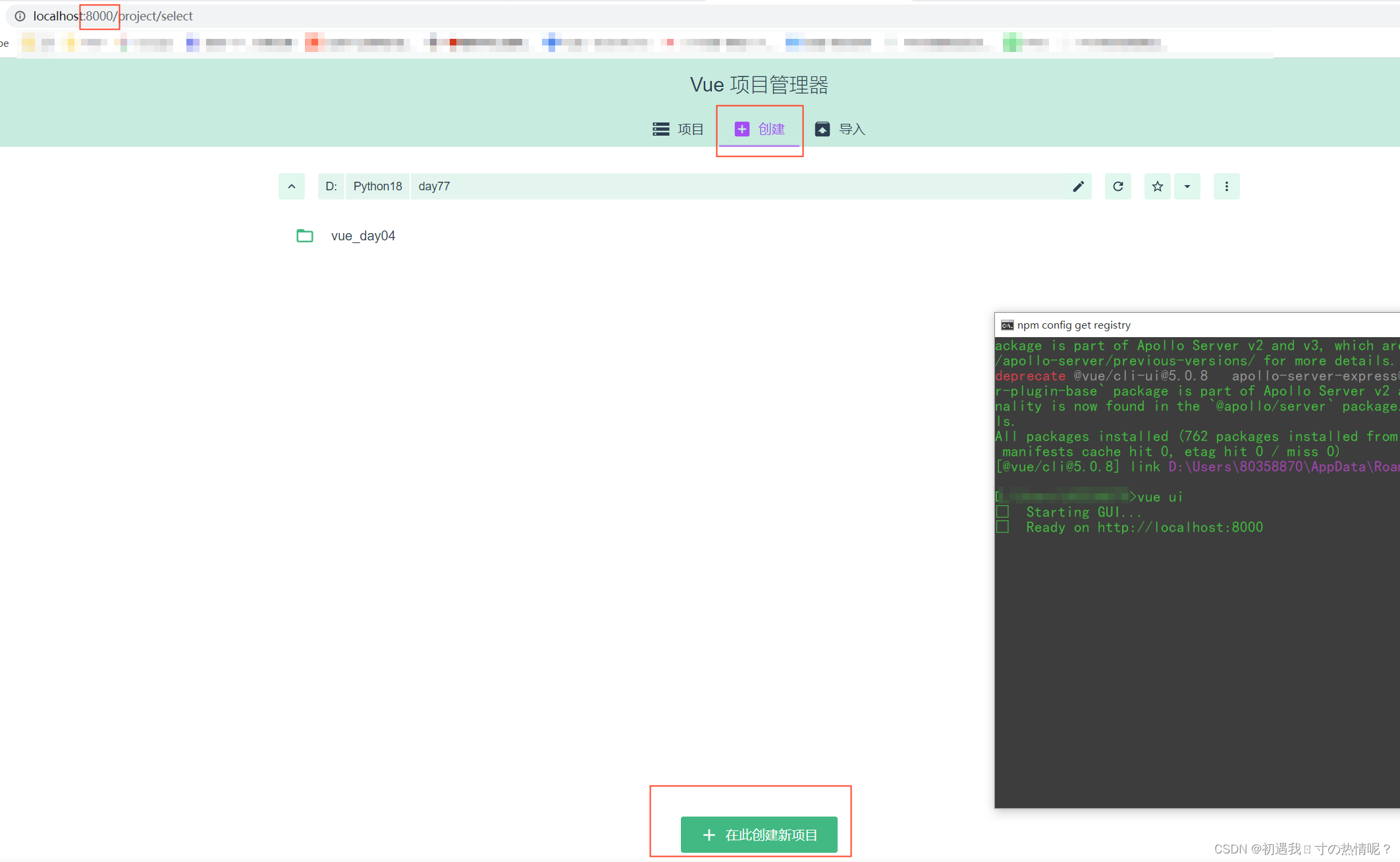Click the terminal line 'Starting GUI...'
The image size is (1400, 862).
[1084, 512]
